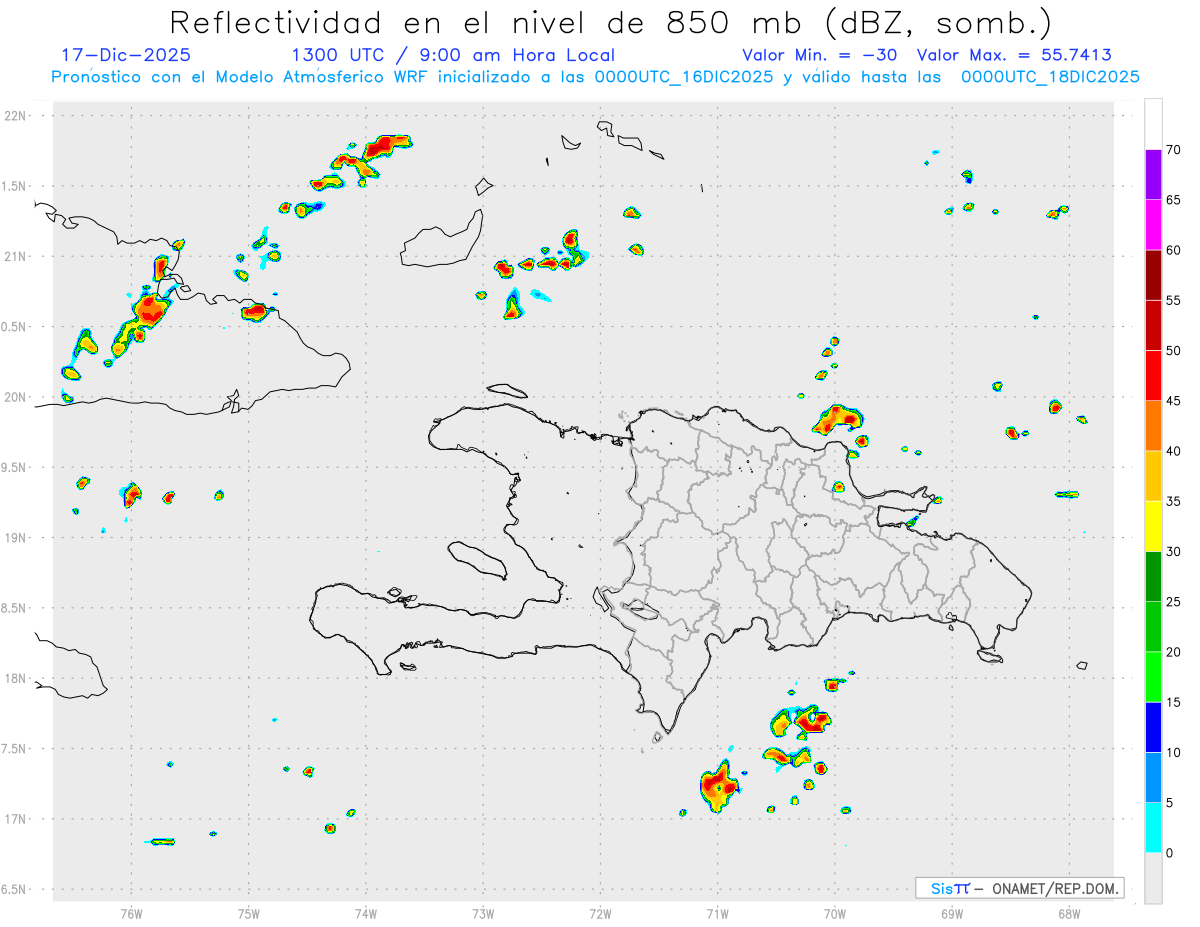This screenshot has height=927, width=1200.
Task: Click the '35' label on the color scale
Action: [x=1174, y=502]
